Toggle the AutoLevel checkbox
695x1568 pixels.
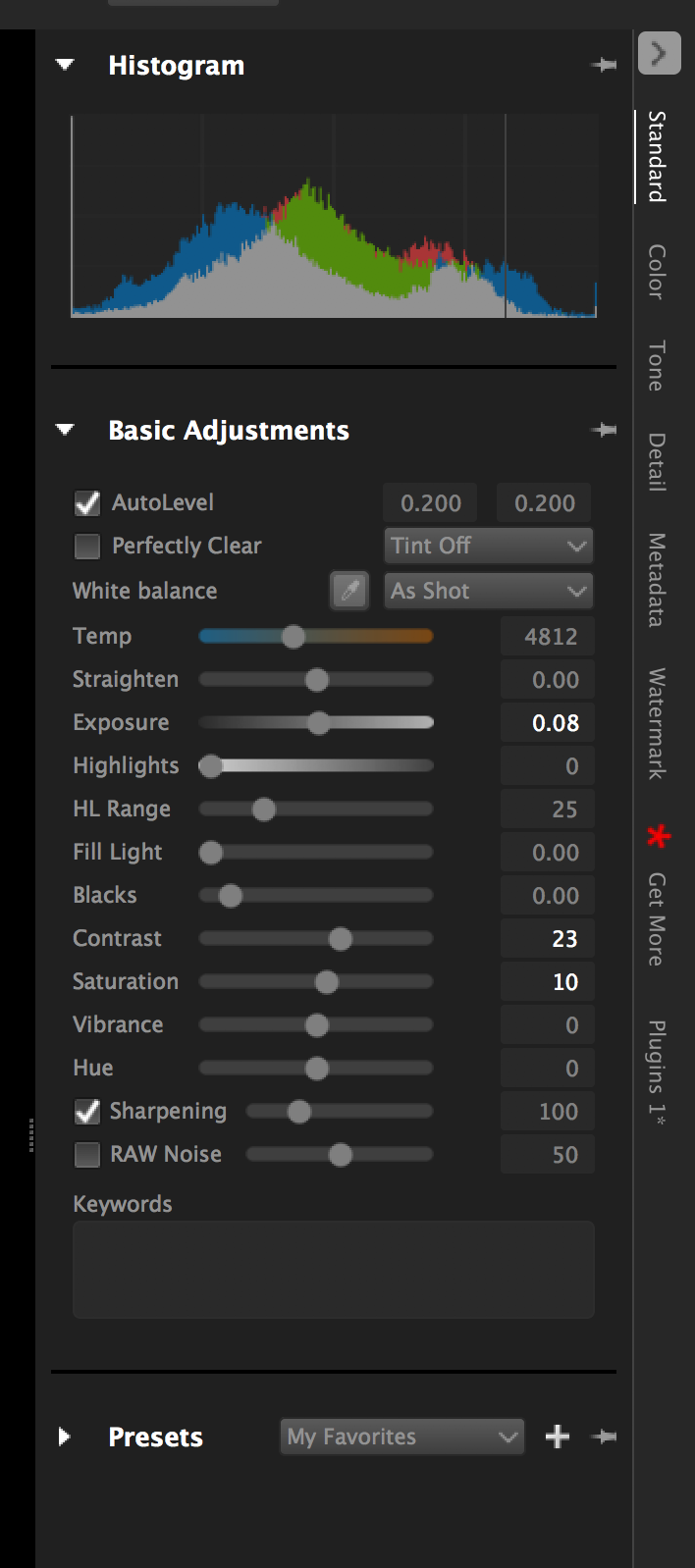(88, 503)
